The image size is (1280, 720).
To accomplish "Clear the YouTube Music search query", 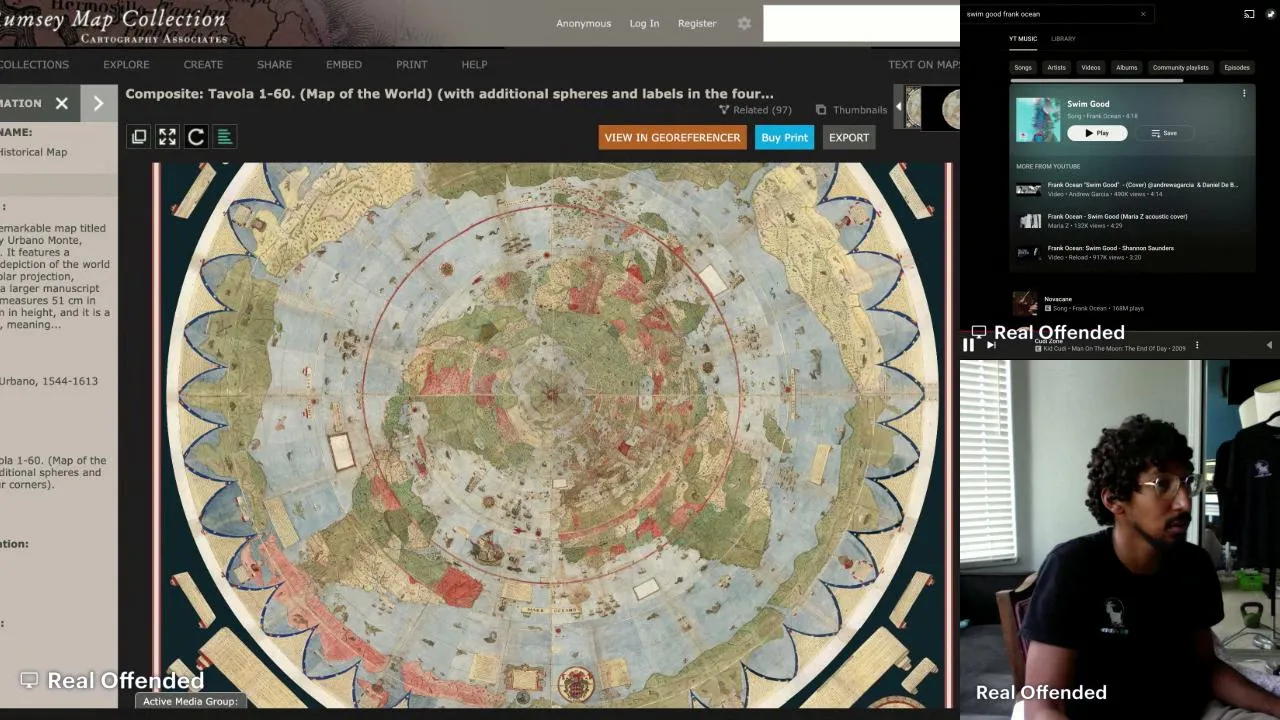I will [1143, 14].
